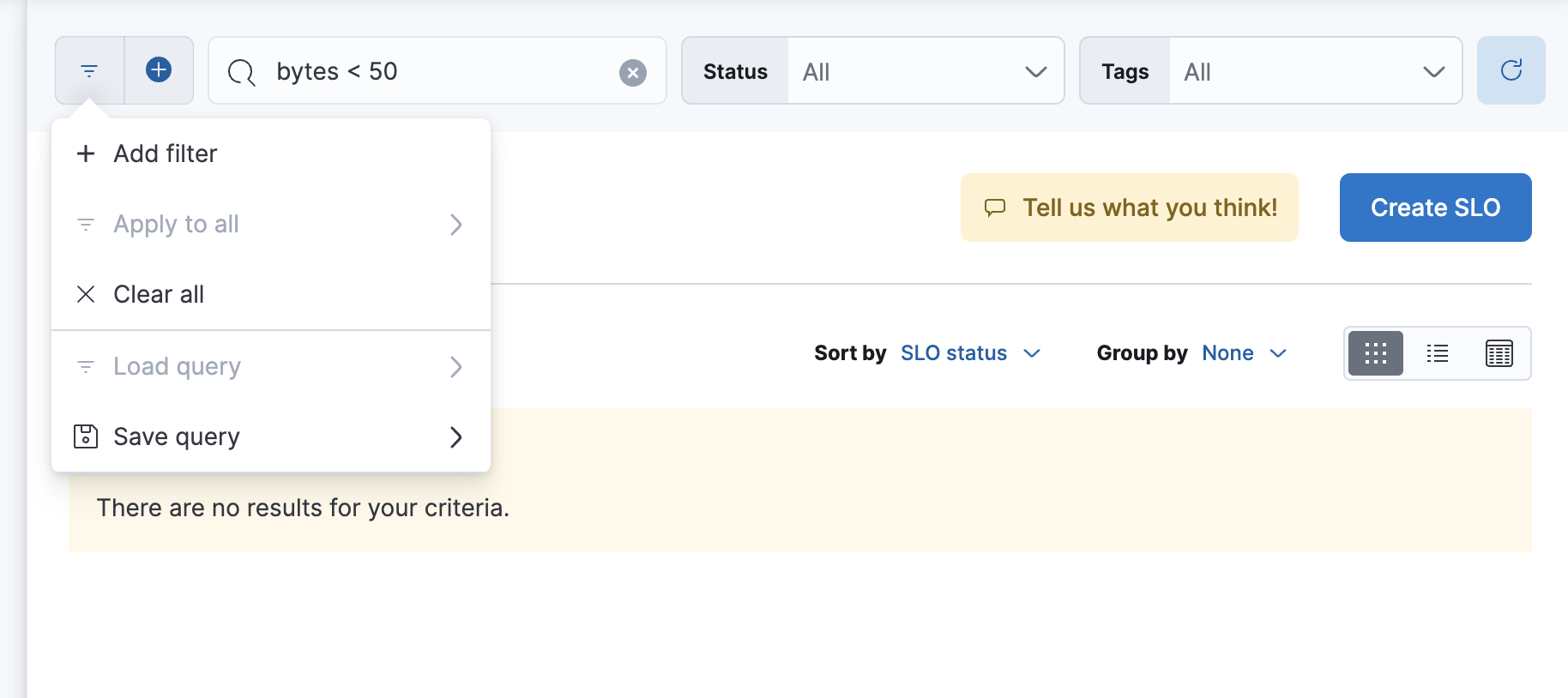Screen dimensions: 1568x698
Task: Switch to card grid view
Action: (x=1376, y=353)
